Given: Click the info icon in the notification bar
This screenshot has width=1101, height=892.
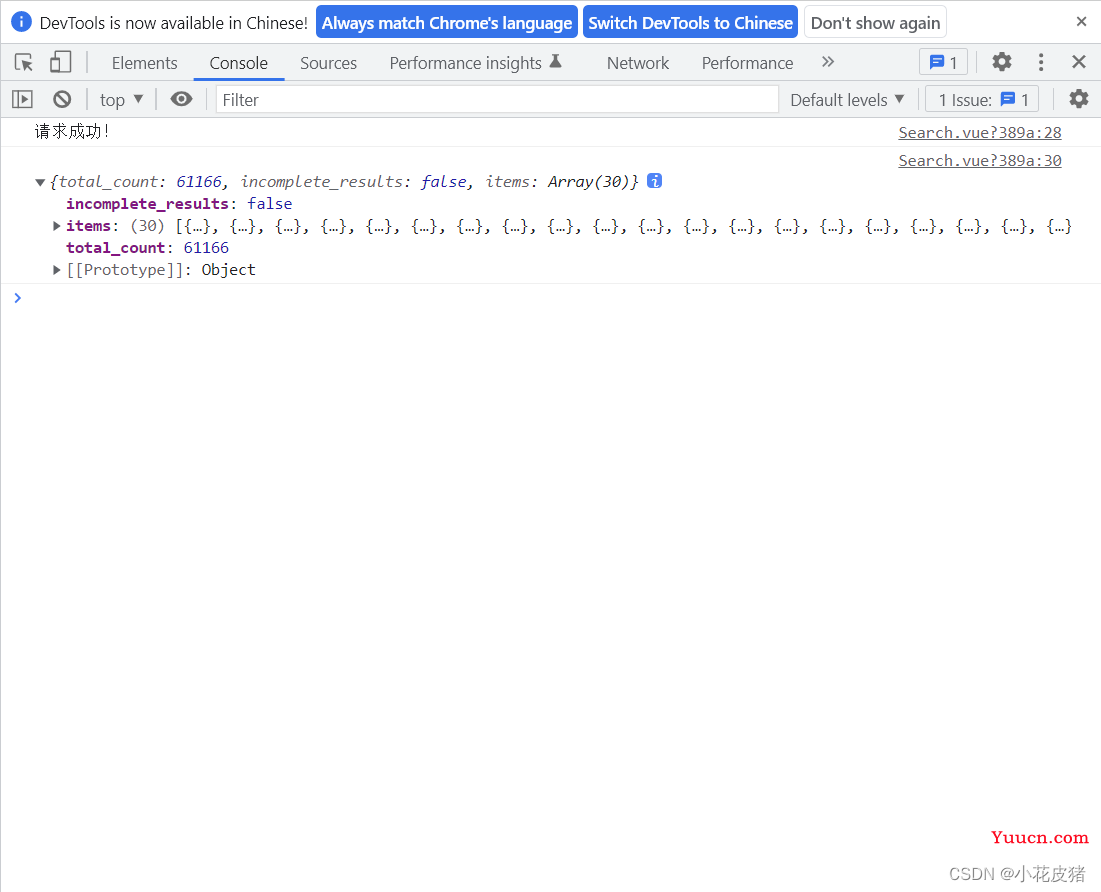Looking at the screenshot, I should [x=21, y=22].
